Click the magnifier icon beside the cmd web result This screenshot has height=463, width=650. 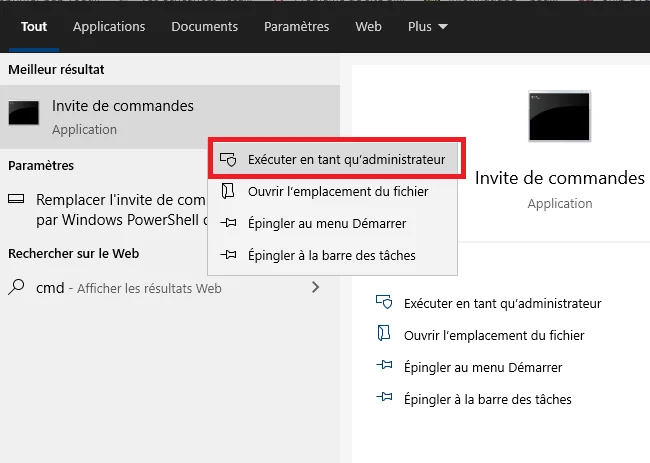17,288
